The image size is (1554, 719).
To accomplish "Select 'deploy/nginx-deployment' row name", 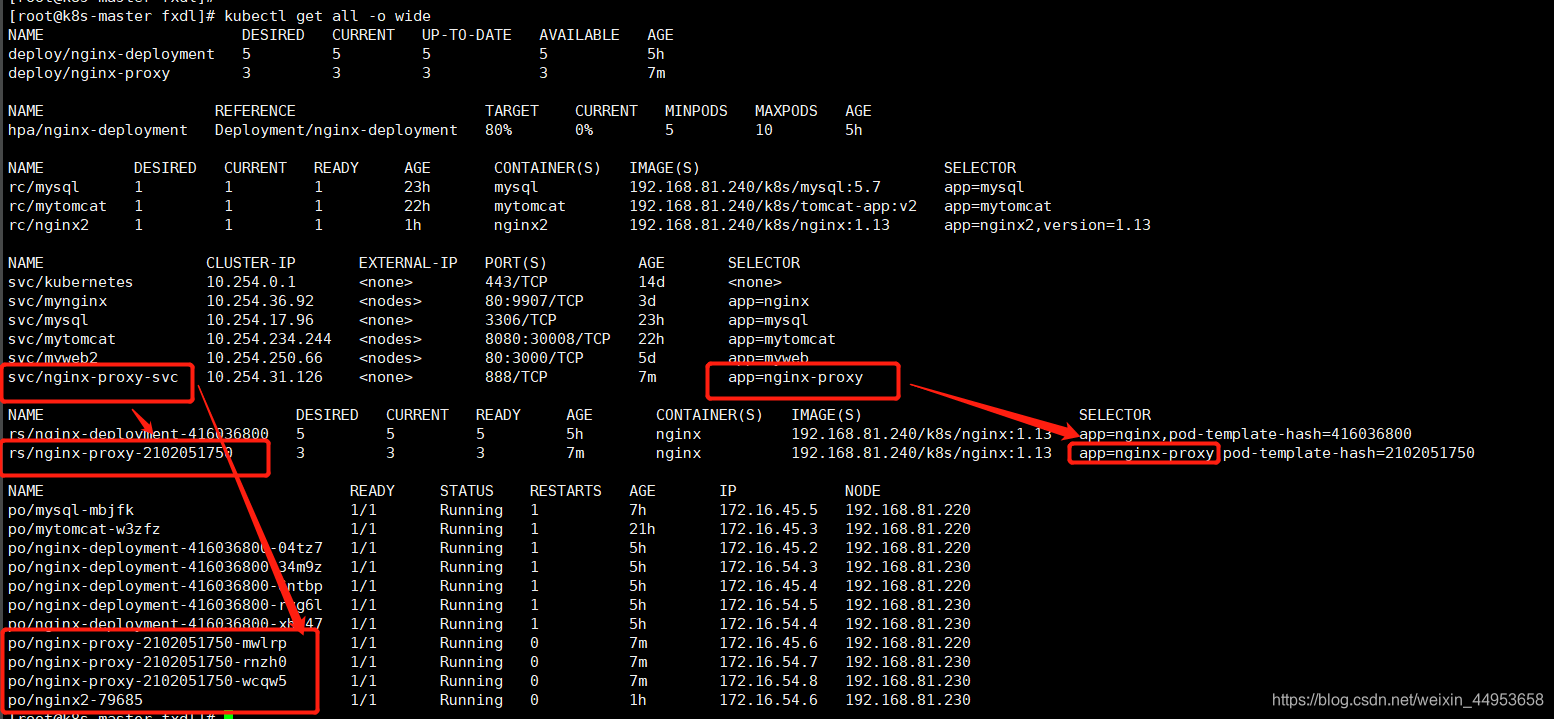I will [111, 54].
